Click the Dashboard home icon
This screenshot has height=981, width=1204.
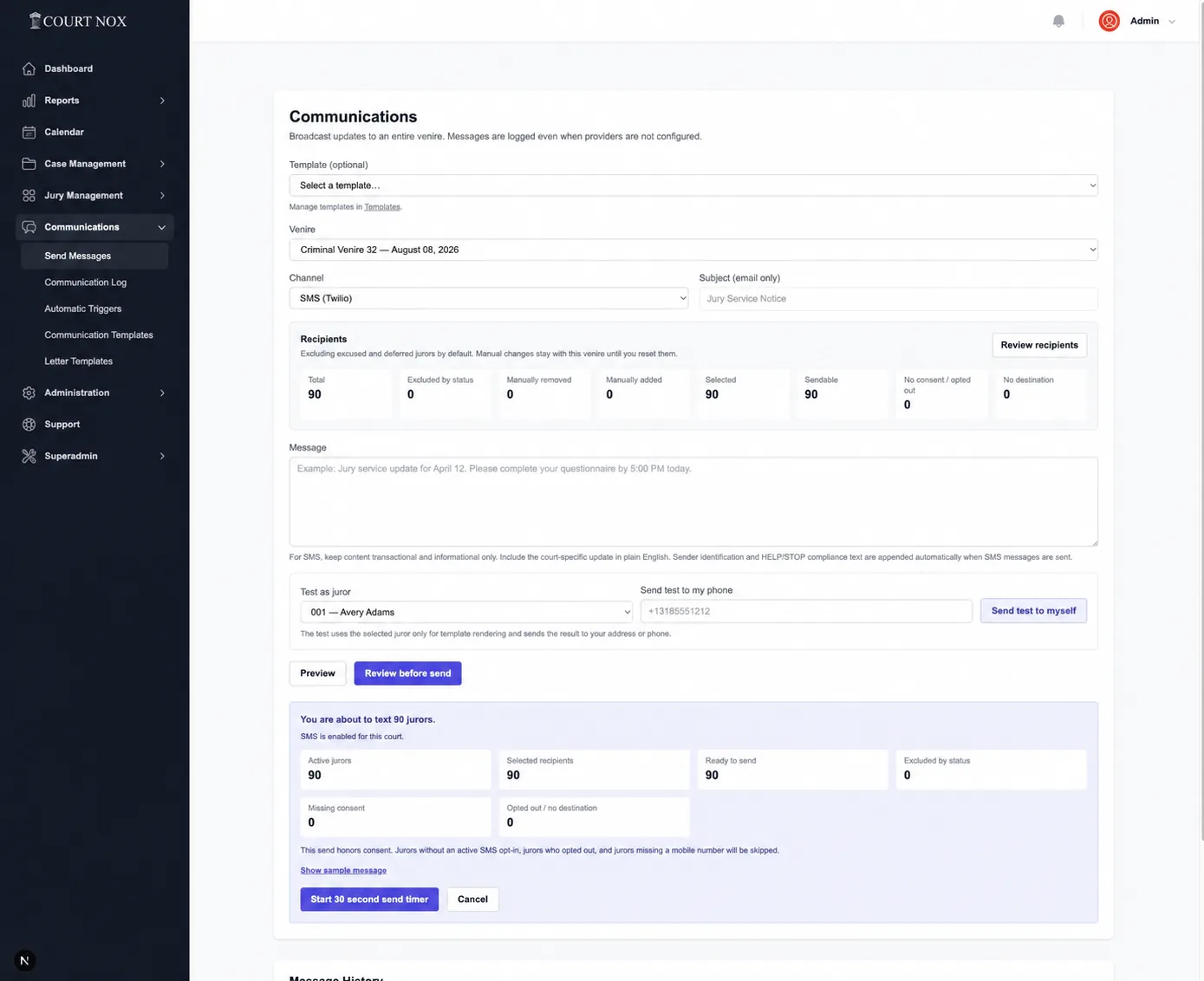[x=29, y=68]
